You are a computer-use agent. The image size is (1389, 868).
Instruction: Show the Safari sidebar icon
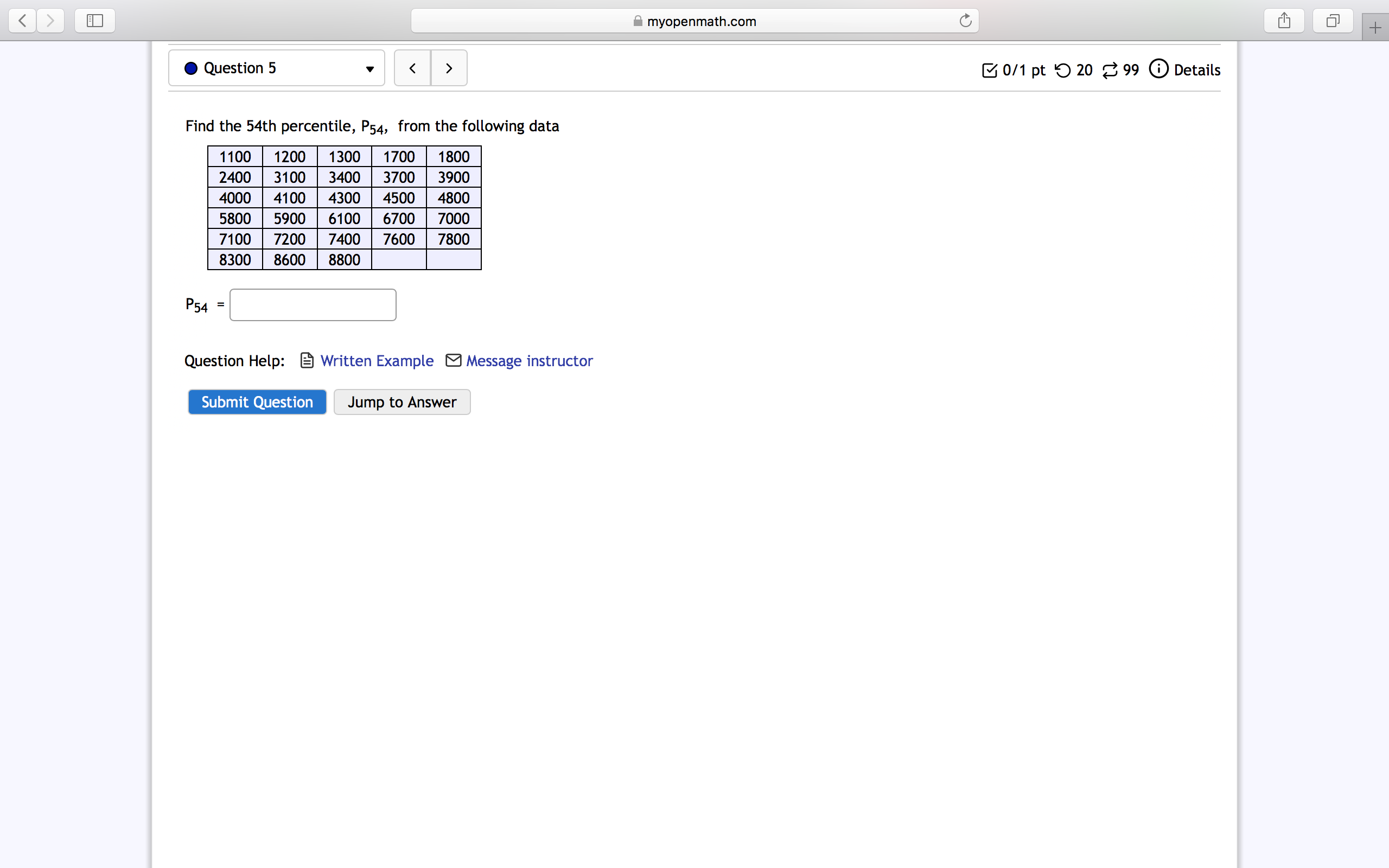(94, 21)
